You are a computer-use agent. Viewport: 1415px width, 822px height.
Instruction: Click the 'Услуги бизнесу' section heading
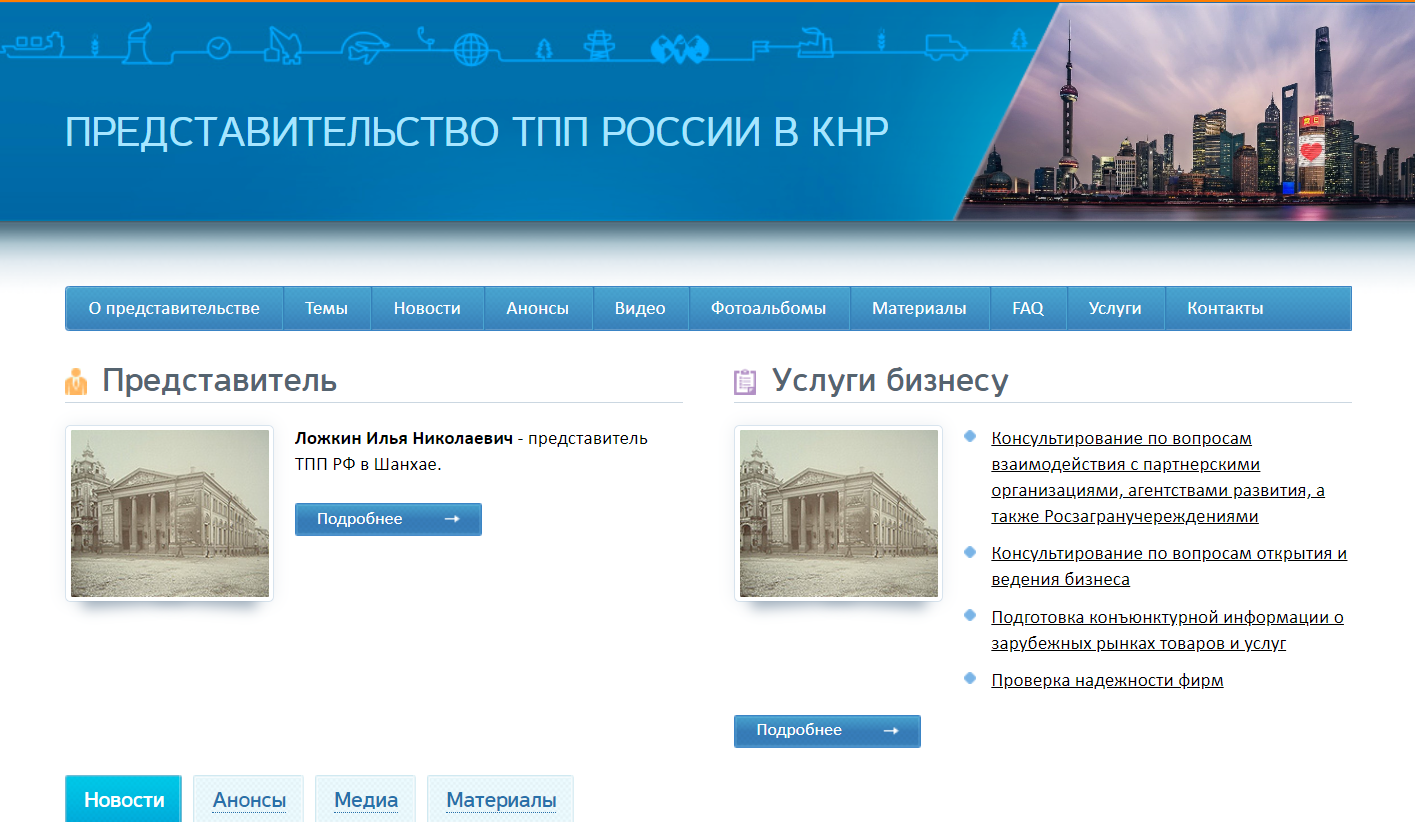click(x=890, y=381)
